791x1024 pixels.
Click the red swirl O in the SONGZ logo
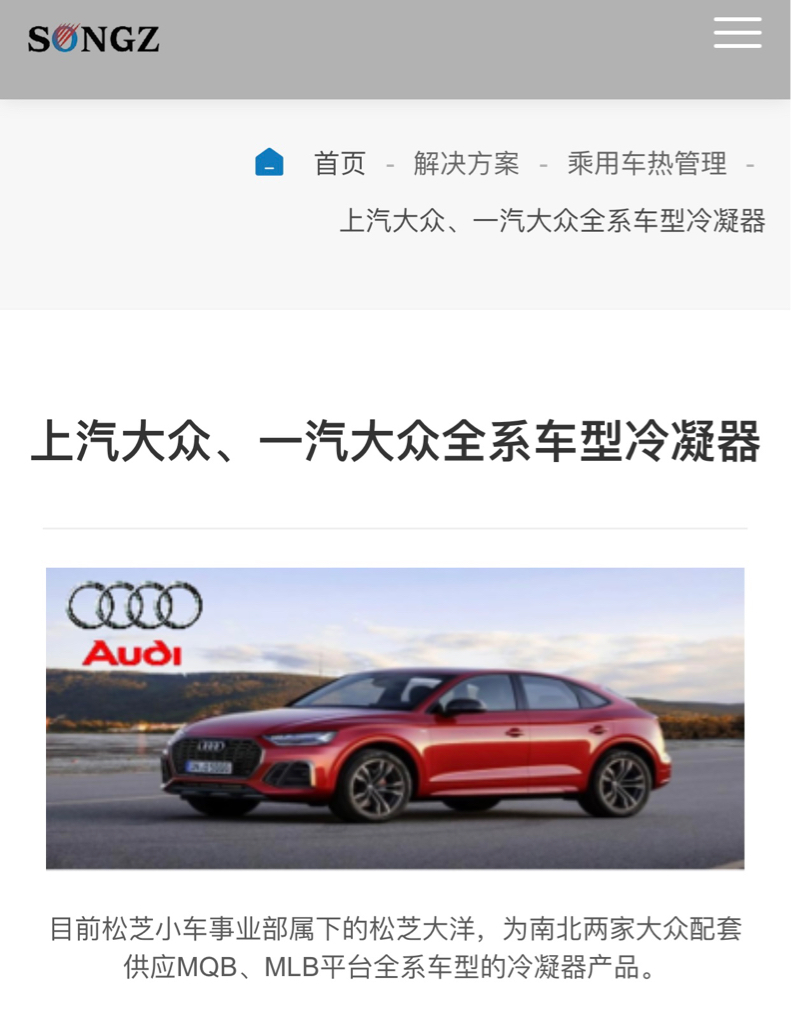65,38
